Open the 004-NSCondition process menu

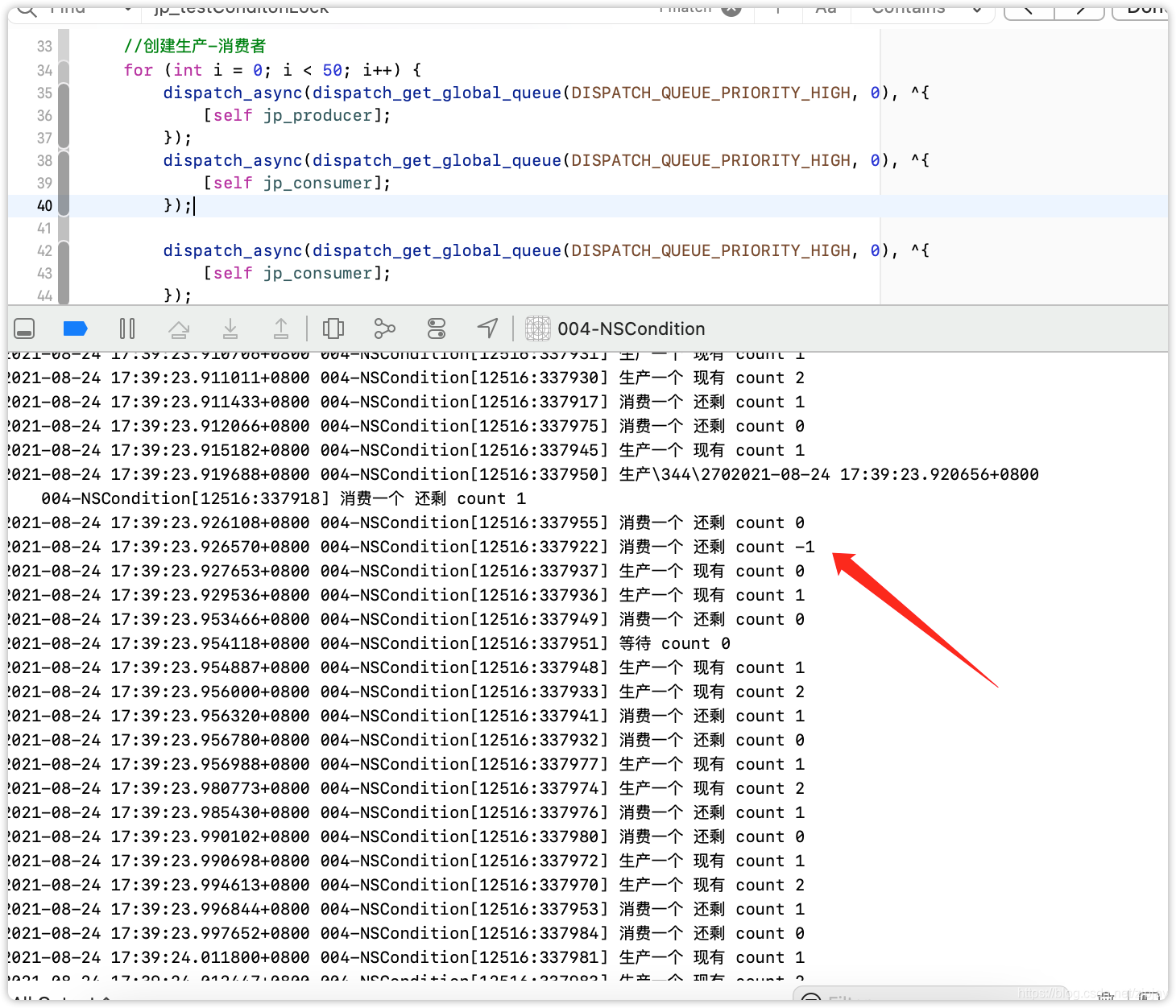[x=631, y=328]
